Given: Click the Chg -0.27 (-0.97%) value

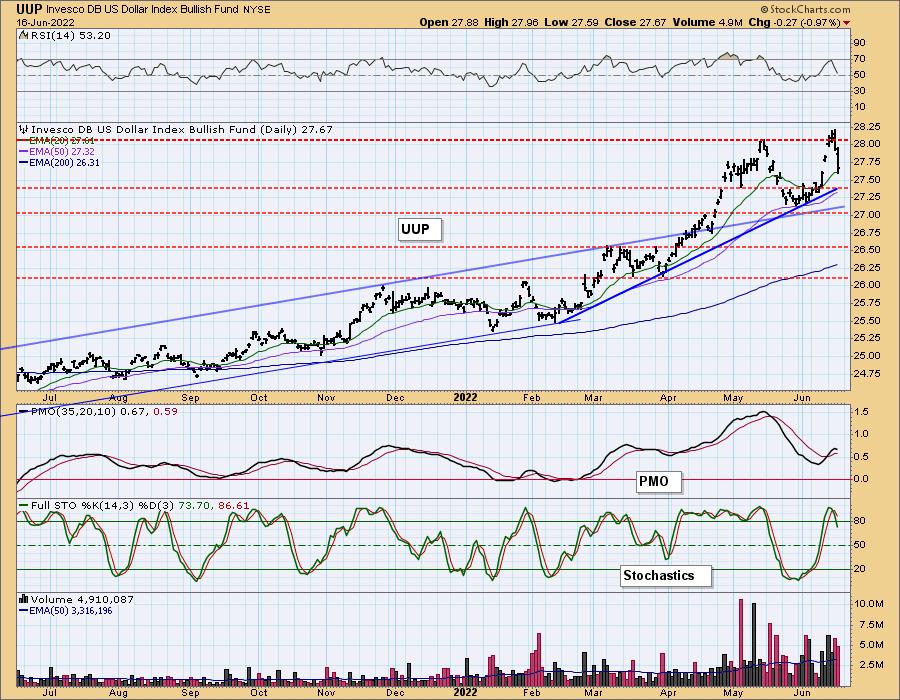Looking at the screenshot, I should point(794,22).
